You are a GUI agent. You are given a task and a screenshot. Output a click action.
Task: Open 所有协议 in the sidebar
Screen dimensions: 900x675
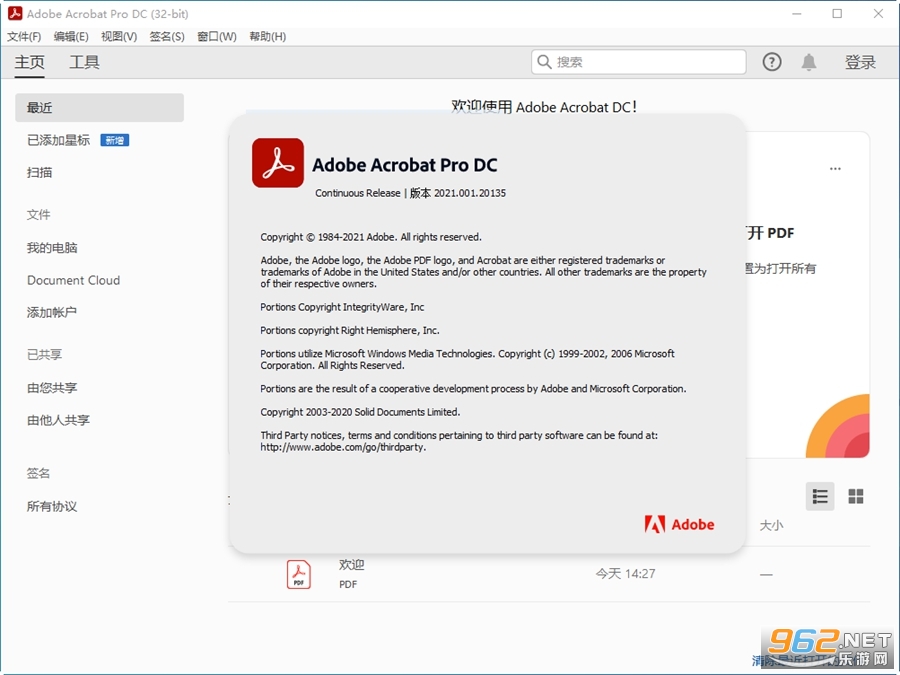click(52, 506)
